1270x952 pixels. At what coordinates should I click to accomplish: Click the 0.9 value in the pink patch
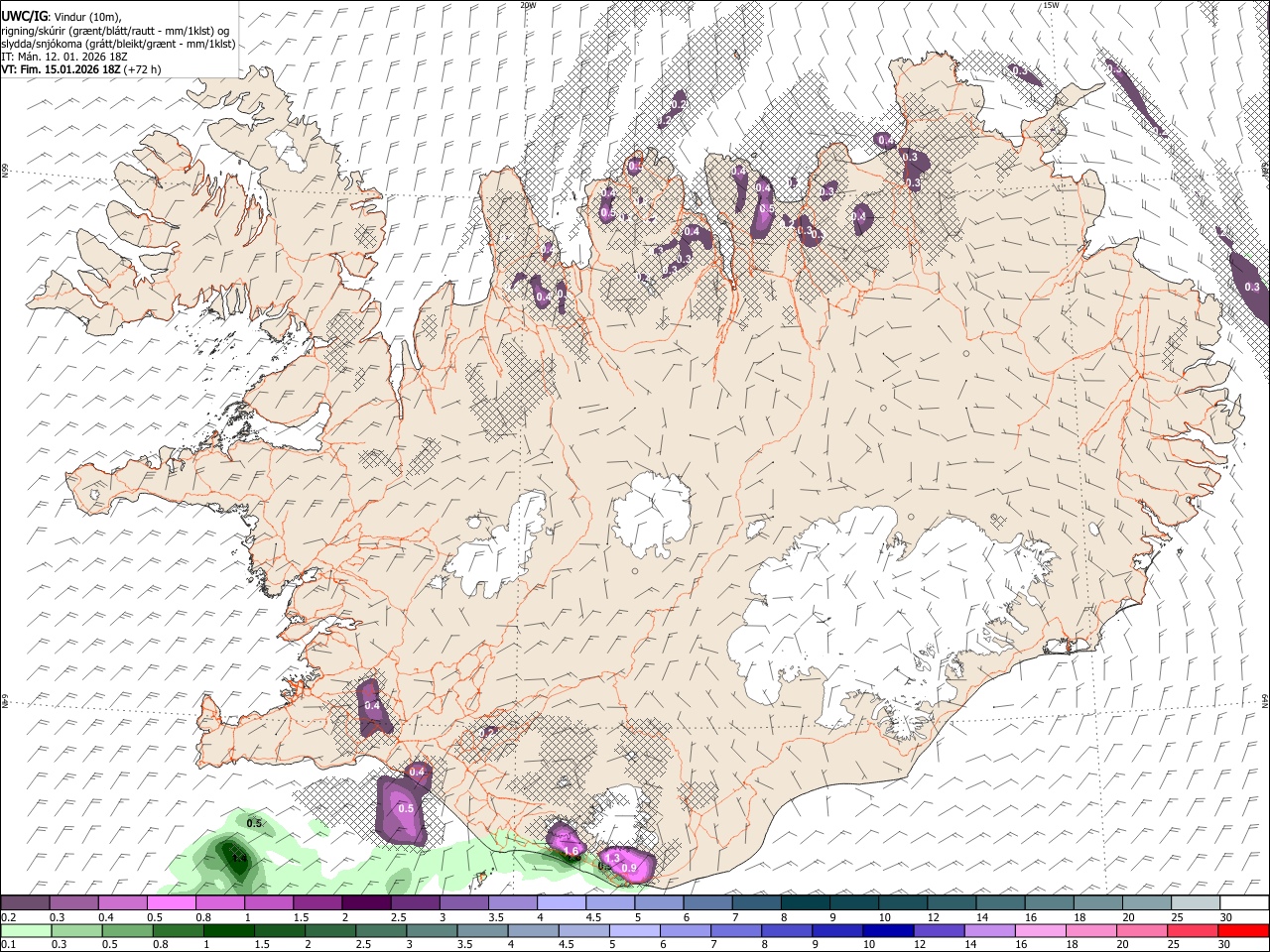(628, 868)
